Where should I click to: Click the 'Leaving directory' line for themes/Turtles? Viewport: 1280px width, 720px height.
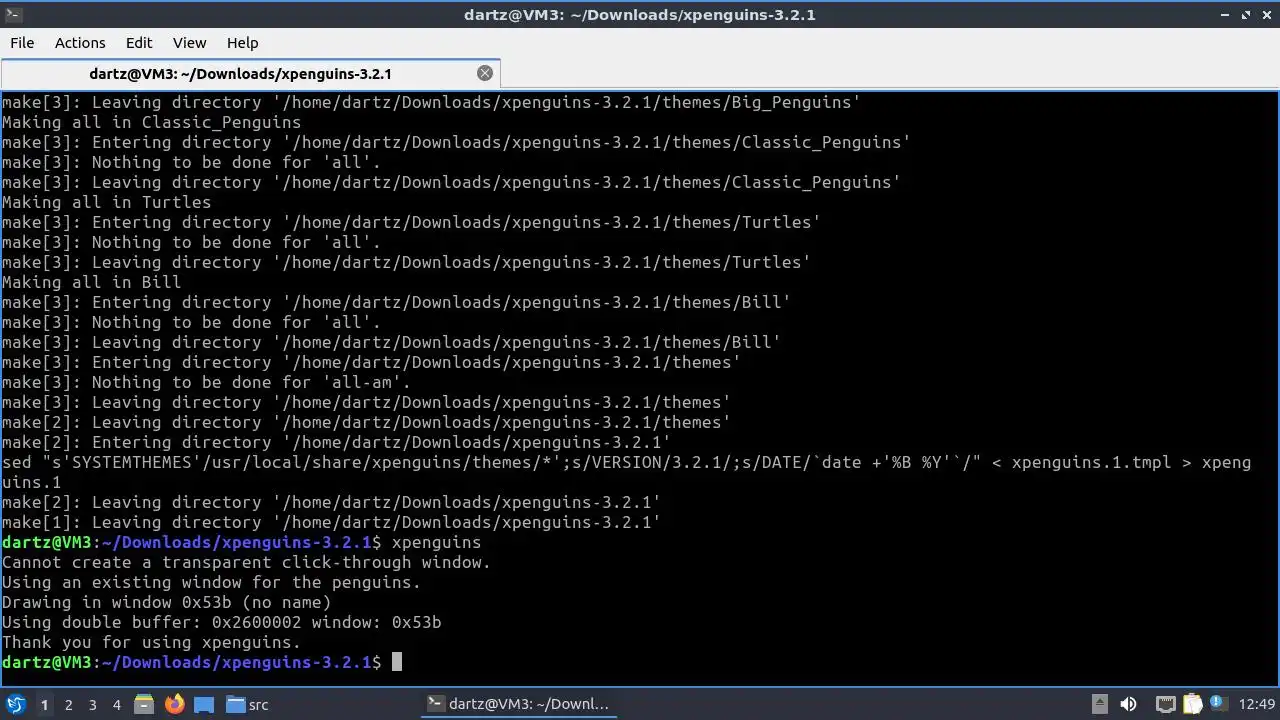406,262
